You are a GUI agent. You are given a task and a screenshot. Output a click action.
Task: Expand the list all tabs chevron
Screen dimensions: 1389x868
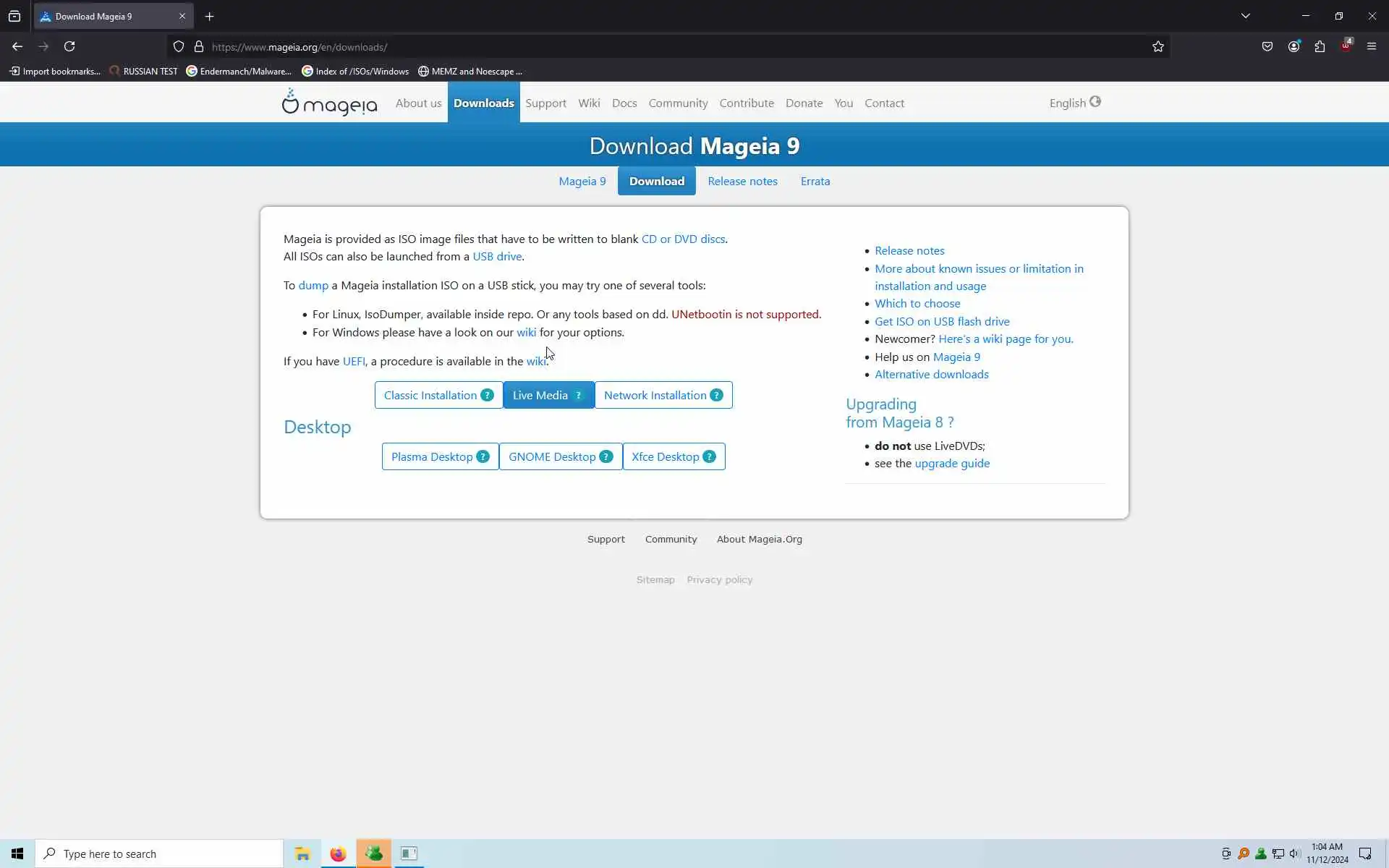1245,16
